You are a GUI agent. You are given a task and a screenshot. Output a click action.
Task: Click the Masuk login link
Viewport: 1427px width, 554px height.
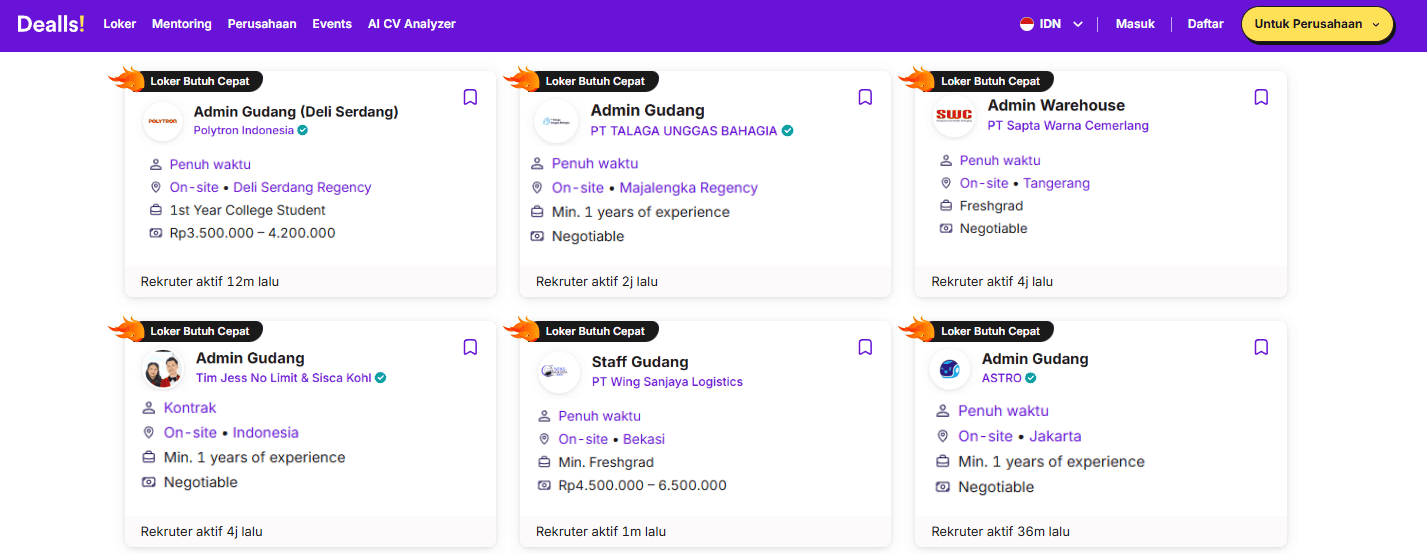(x=1135, y=24)
